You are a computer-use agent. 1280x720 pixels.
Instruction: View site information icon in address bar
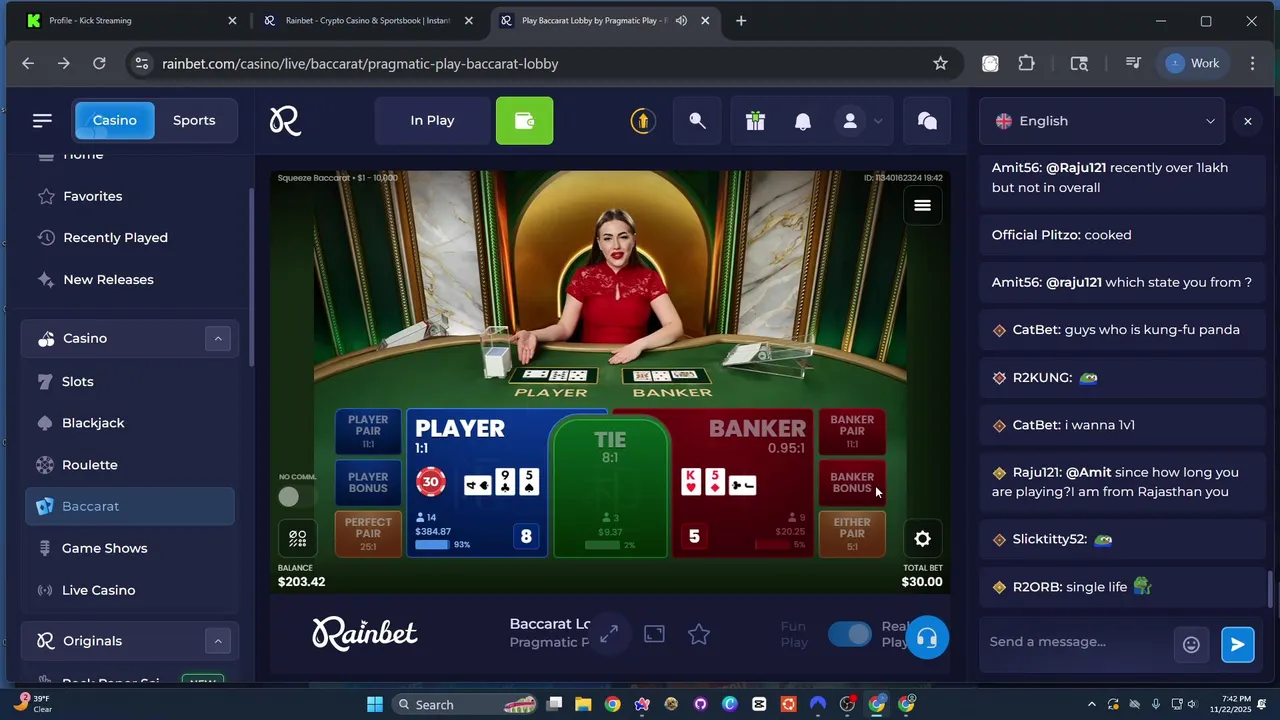click(x=142, y=63)
